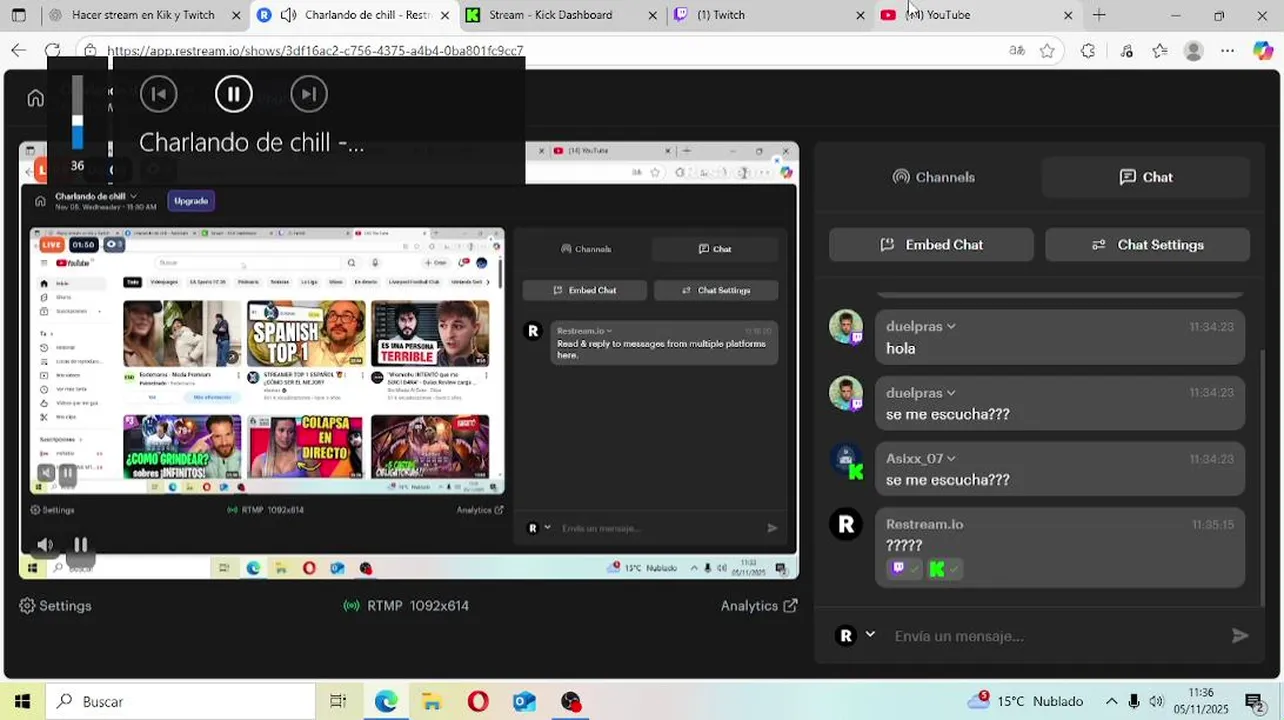1284x720 pixels.
Task: Go to Restream home via house icon
Action: tap(36, 98)
